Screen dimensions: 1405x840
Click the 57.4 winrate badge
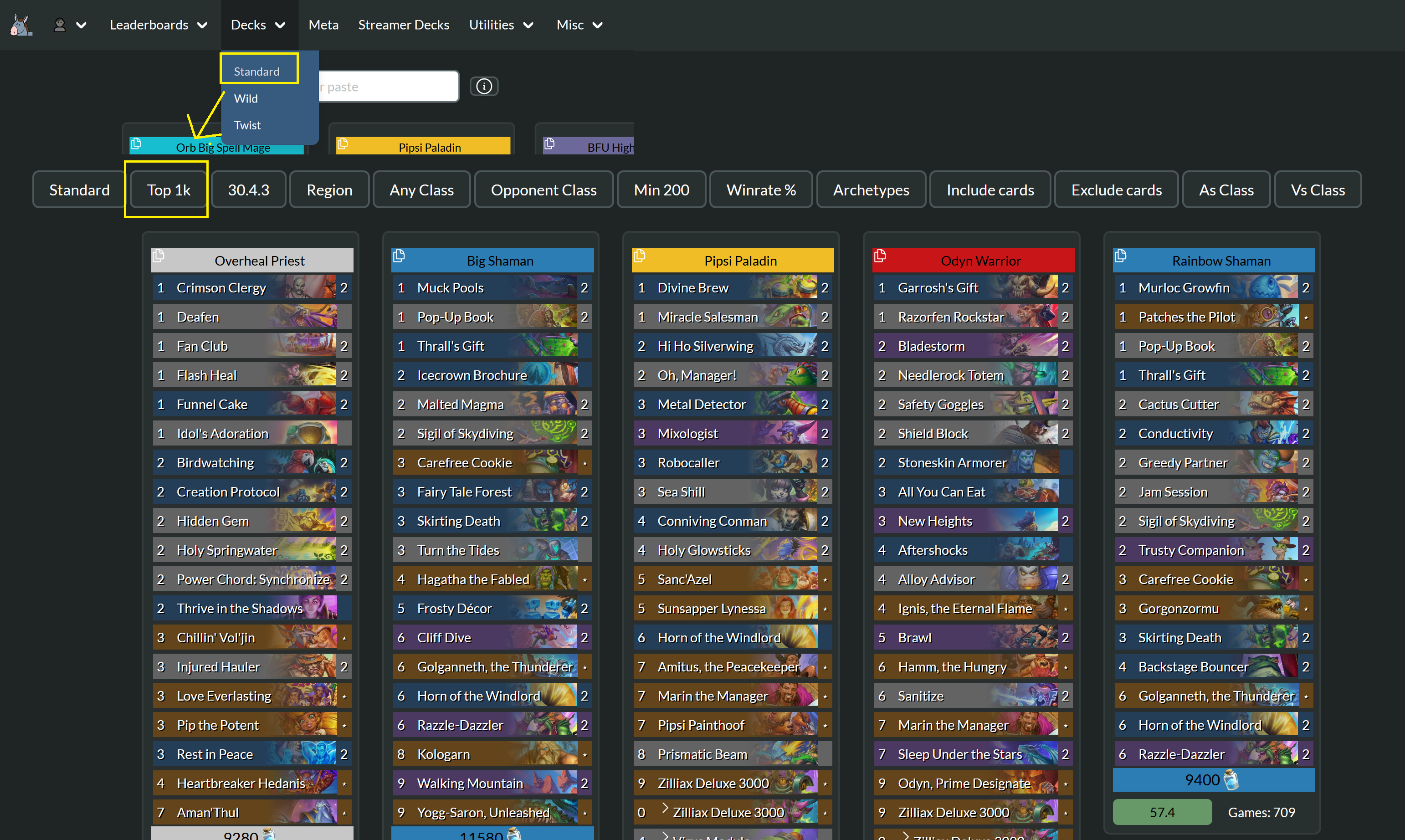pyautogui.click(x=1162, y=812)
